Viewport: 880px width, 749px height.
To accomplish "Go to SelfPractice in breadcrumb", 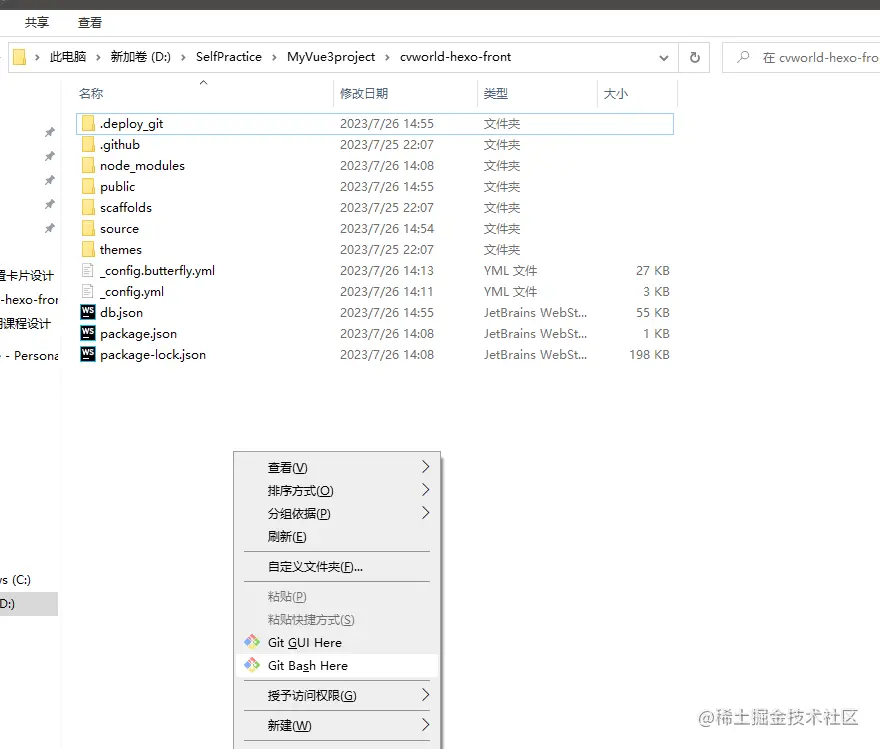I will tap(228, 57).
